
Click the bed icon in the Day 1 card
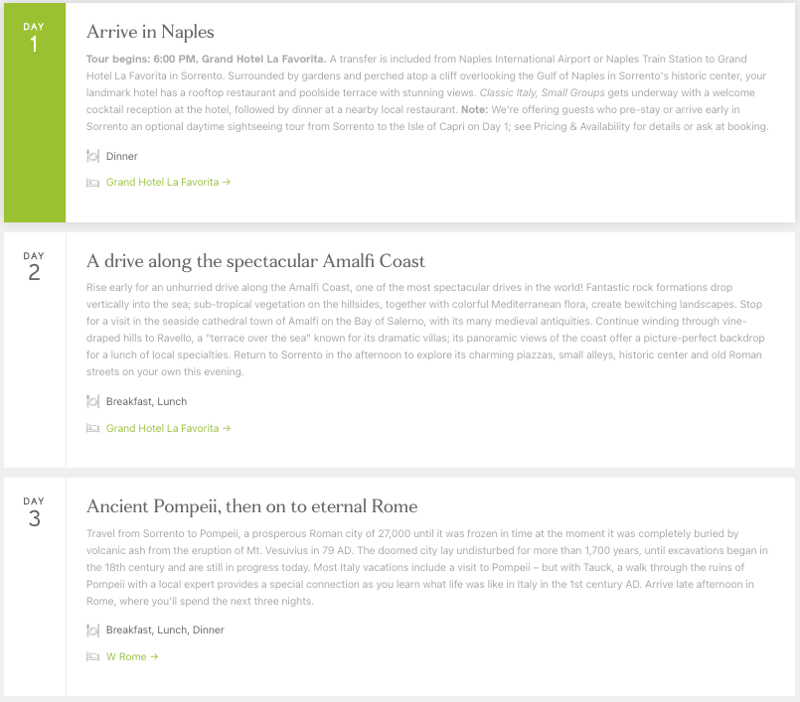point(93,183)
